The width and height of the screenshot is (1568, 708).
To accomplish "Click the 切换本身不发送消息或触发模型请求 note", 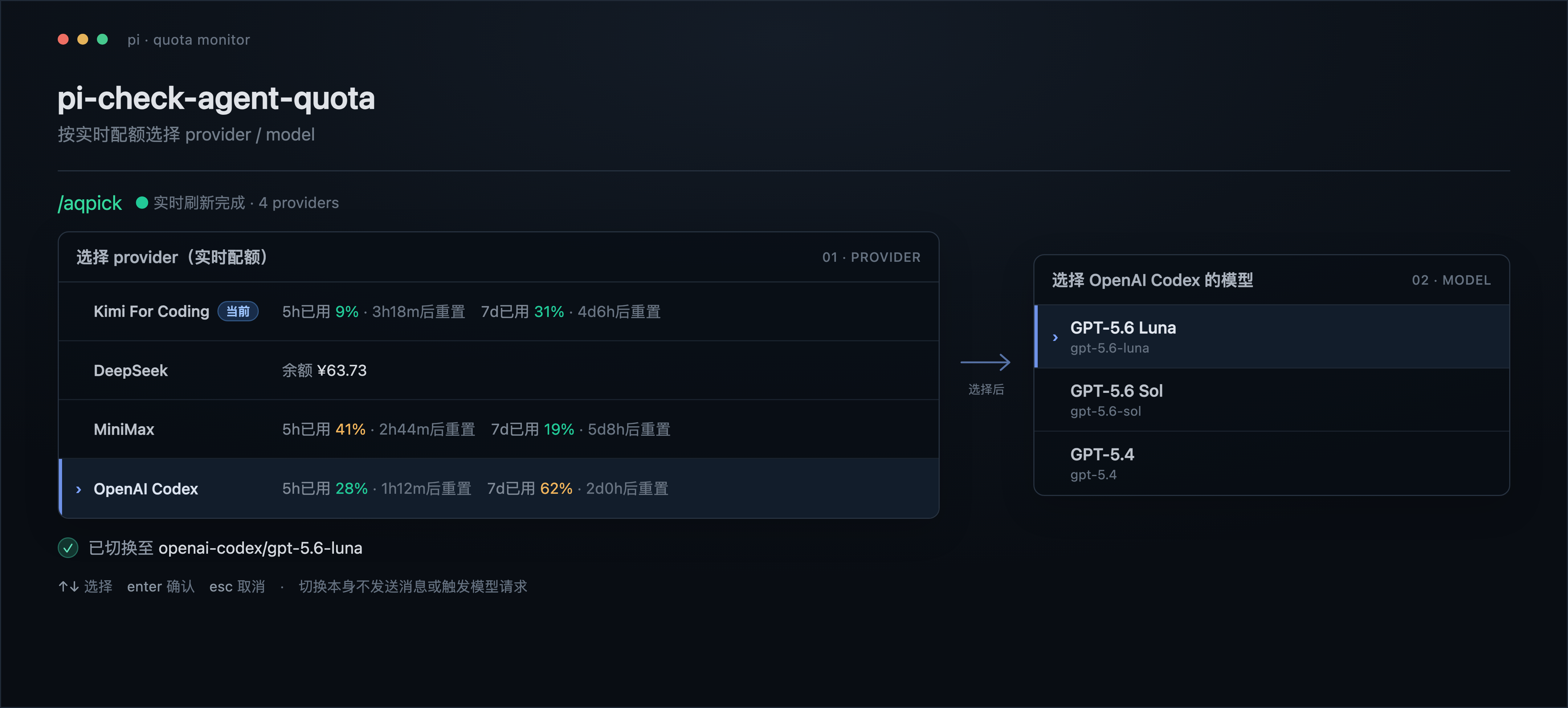I will pyautogui.click(x=413, y=586).
